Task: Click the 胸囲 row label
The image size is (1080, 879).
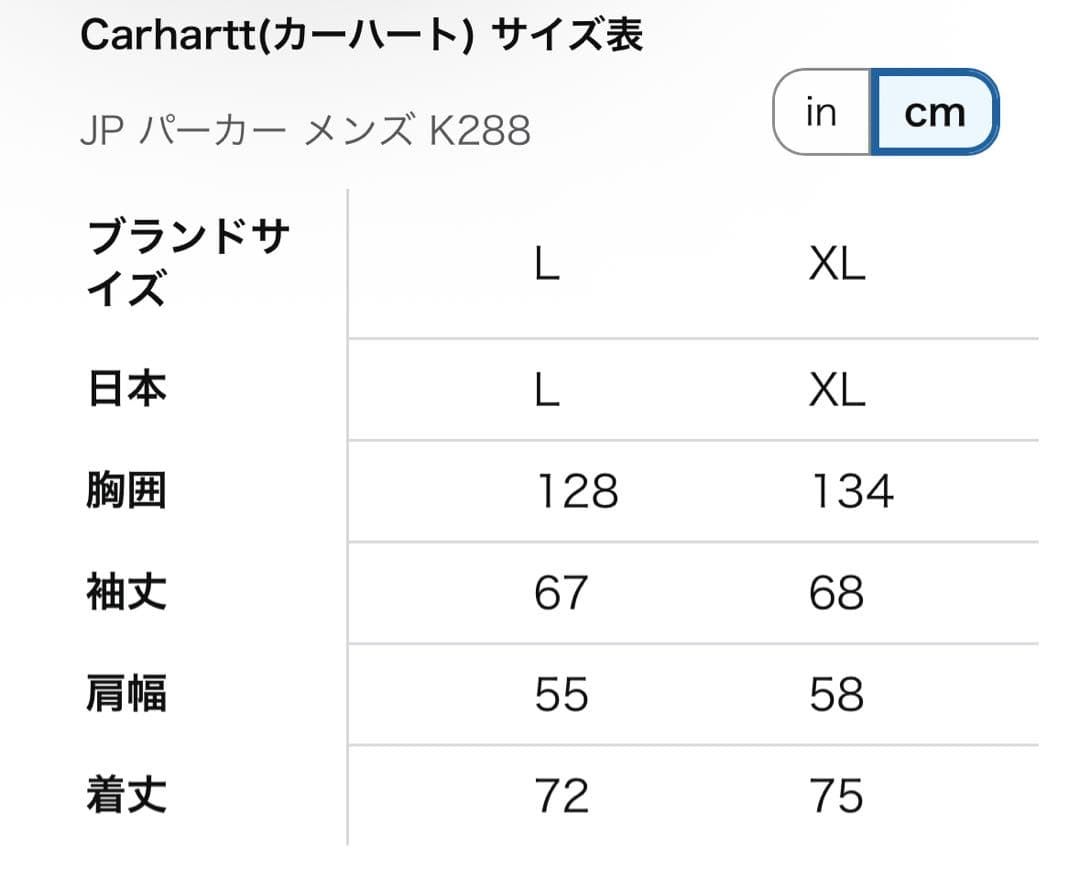Action: pyautogui.click(x=126, y=491)
